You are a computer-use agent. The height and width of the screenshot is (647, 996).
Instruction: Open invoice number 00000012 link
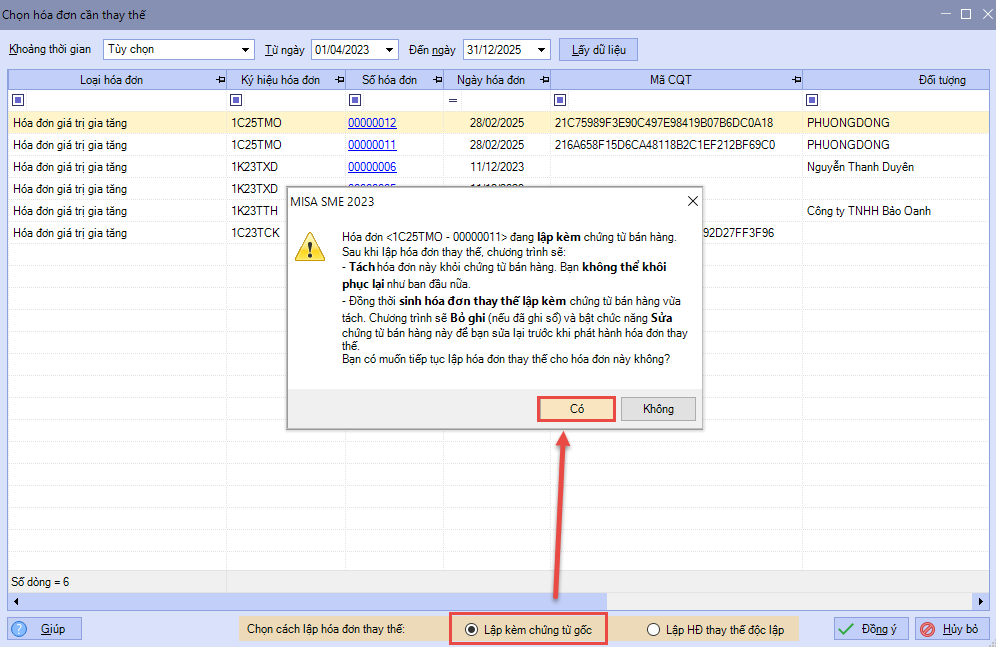coord(372,123)
